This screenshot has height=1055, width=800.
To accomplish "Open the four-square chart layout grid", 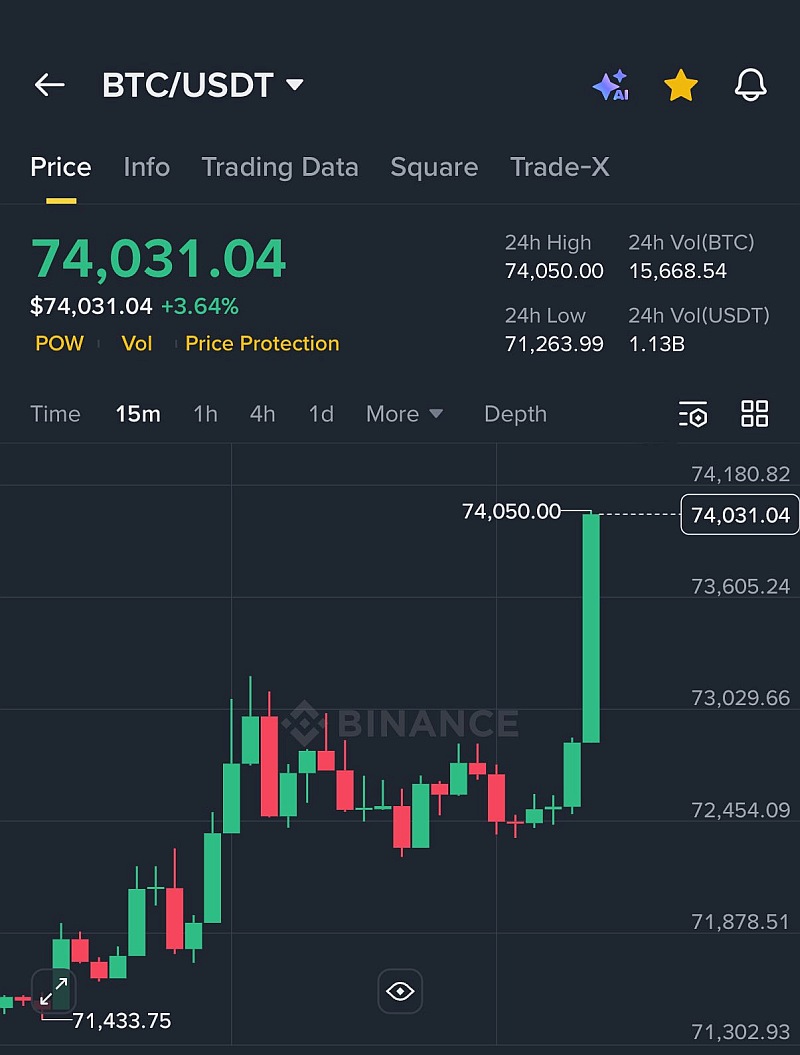I will click(754, 414).
